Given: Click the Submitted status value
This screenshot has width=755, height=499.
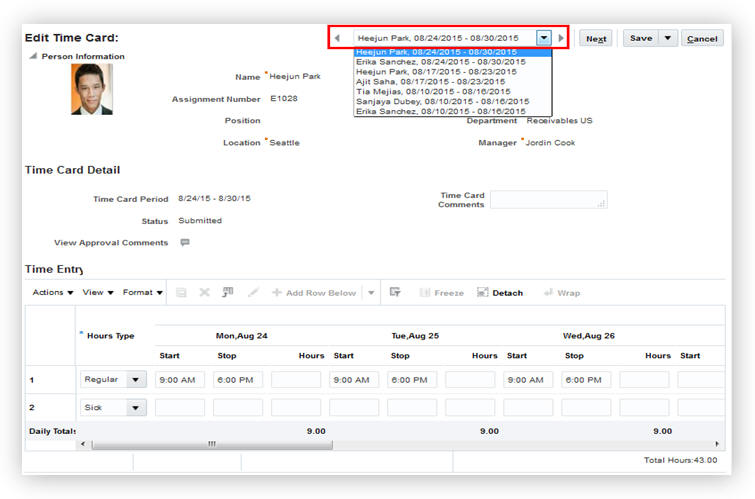Looking at the screenshot, I should [200, 221].
